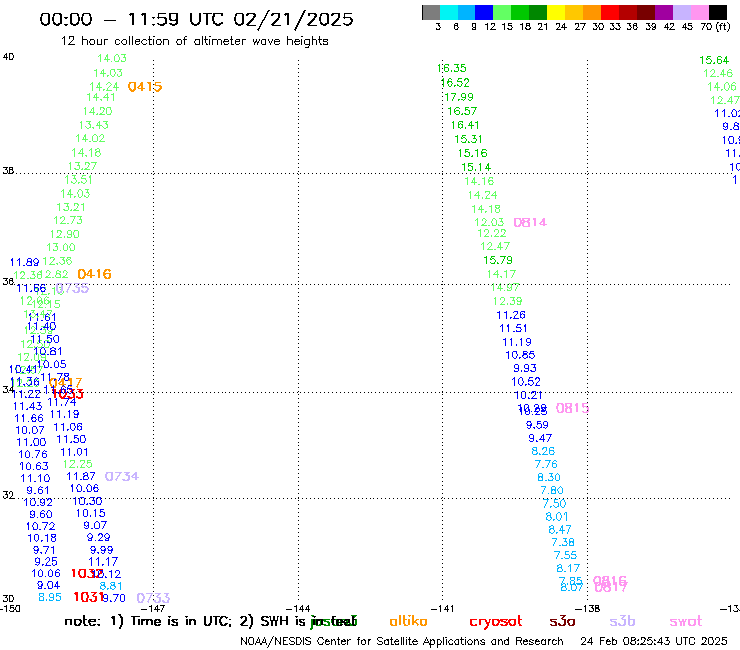Image resolution: width=740 pixels, height=650 pixels.
Task: Select the 14.41 reading on the left track
Action: click(101, 97)
